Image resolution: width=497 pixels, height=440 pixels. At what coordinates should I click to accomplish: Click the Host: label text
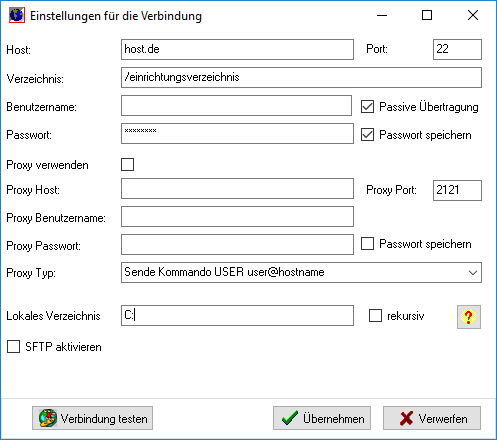(19, 50)
